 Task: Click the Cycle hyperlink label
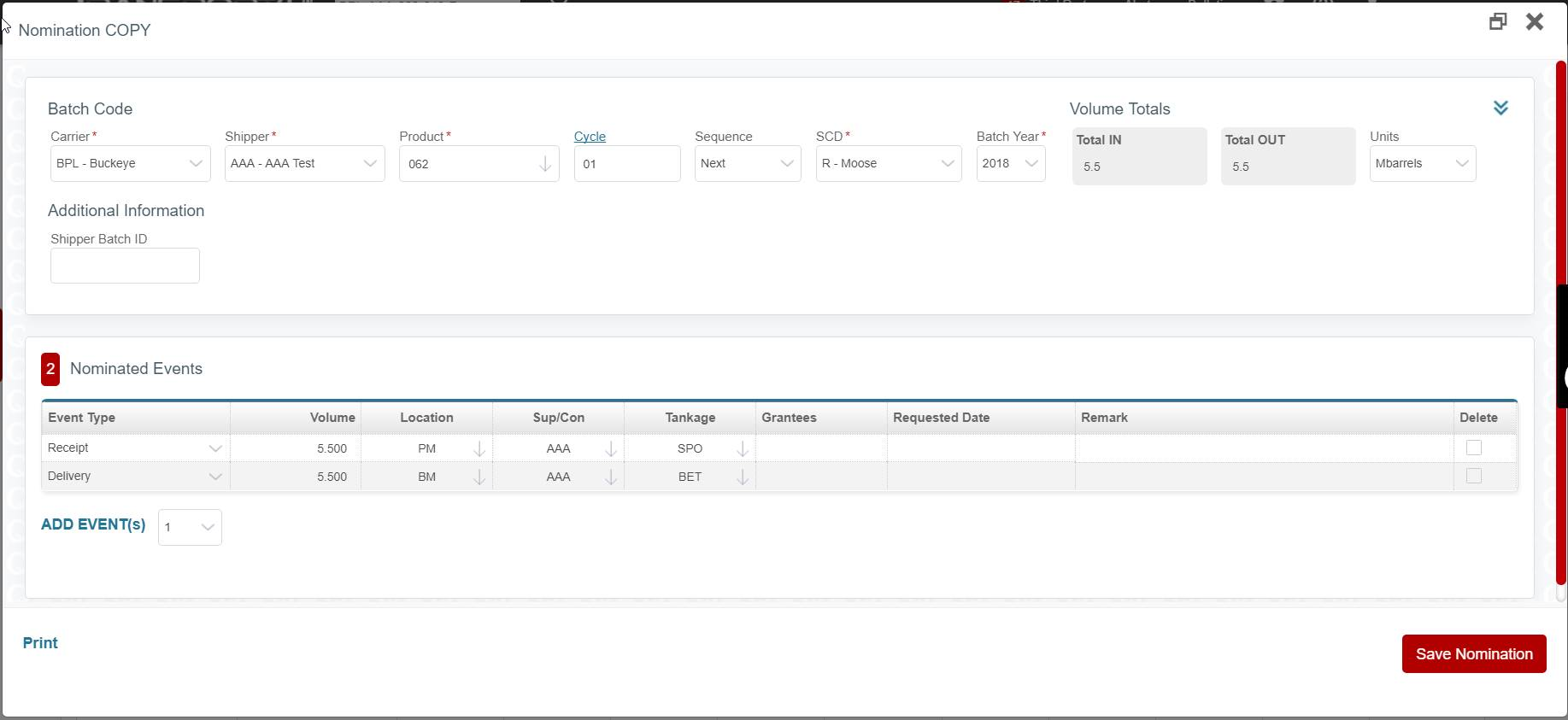590,137
